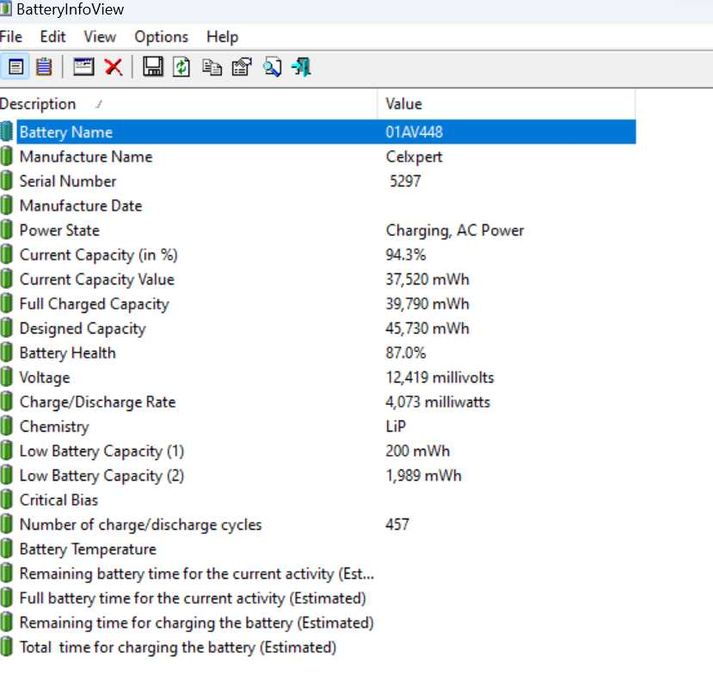Click the red X clear icon
This screenshot has height=699, width=713.
(x=113, y=67)
